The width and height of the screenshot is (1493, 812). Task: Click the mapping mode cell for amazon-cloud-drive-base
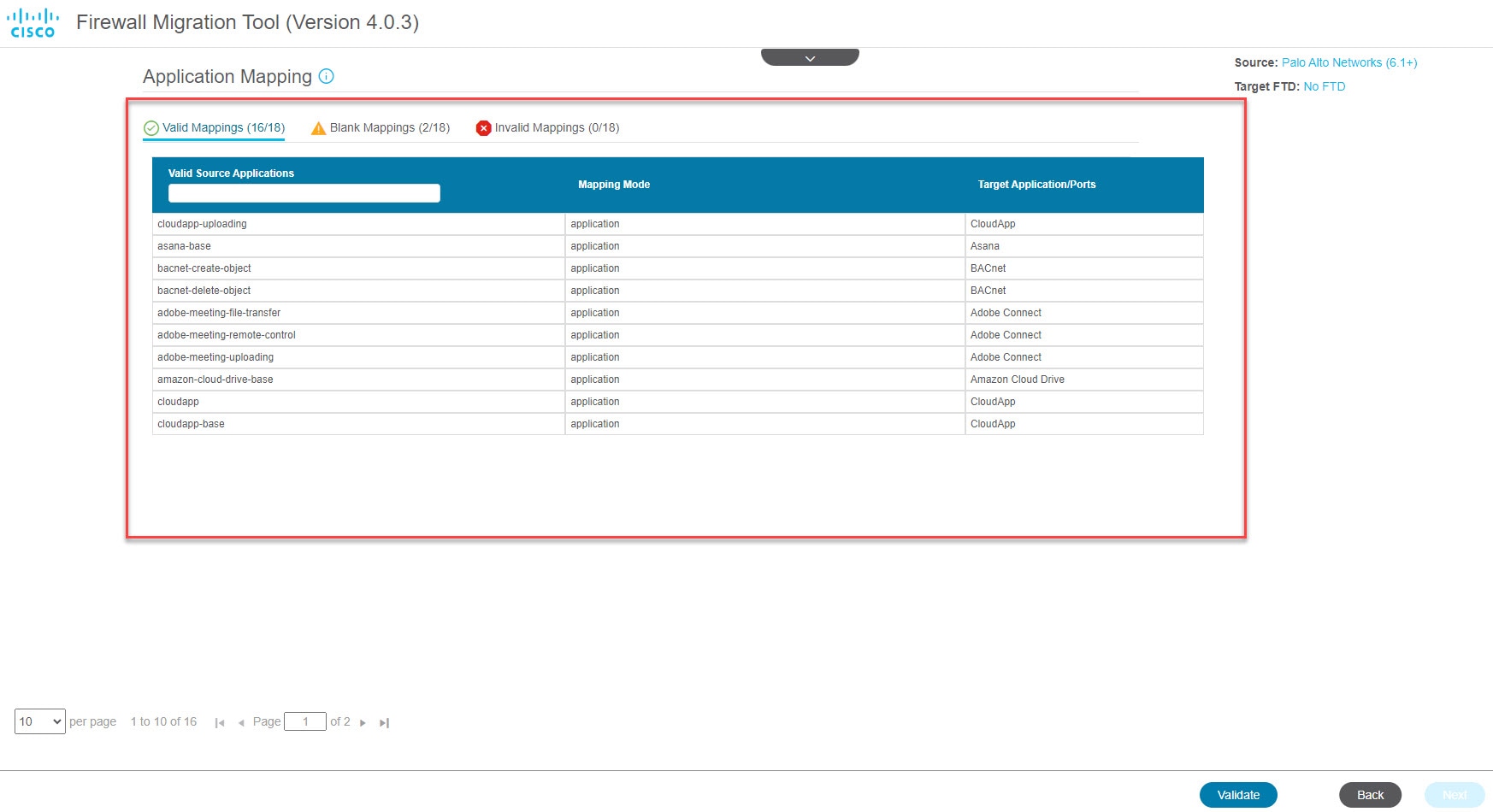pos(765,380)
